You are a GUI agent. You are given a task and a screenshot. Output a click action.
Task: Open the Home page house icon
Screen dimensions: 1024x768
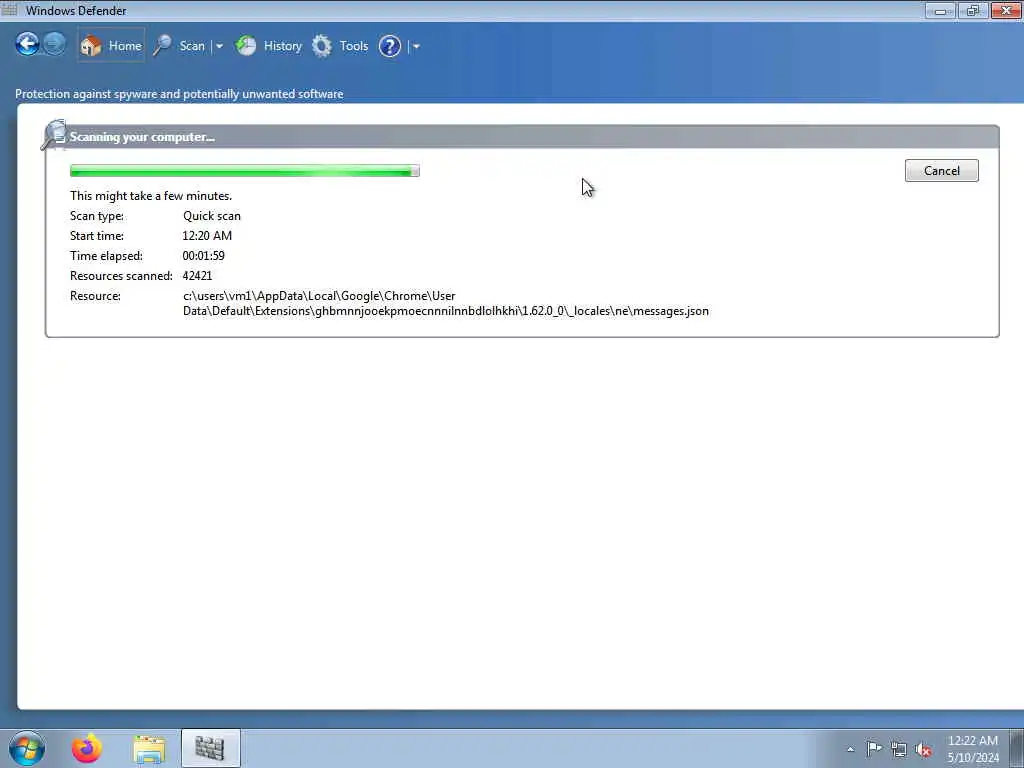91,46
